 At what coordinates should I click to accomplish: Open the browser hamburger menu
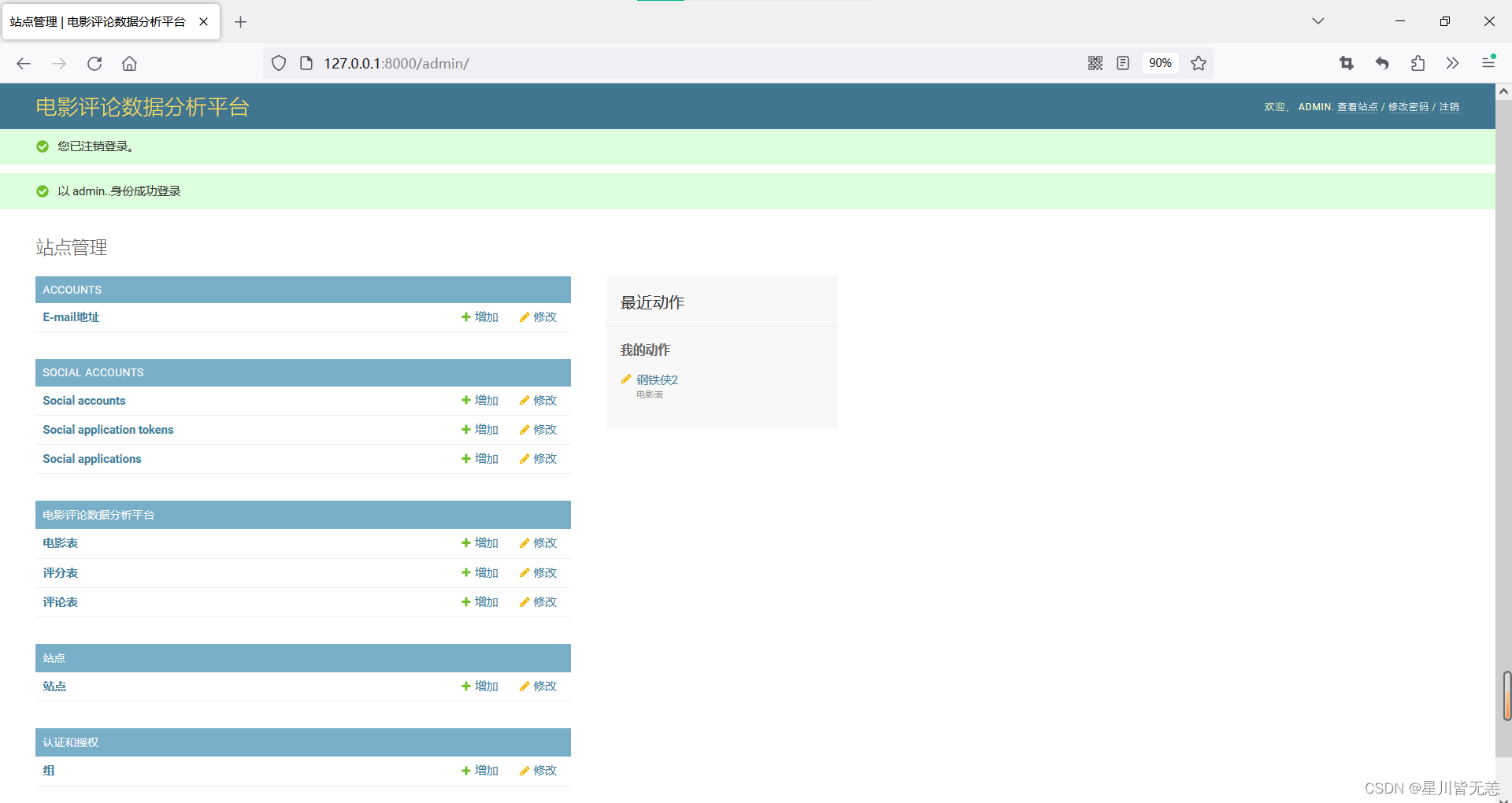[x=1488, y=62]
